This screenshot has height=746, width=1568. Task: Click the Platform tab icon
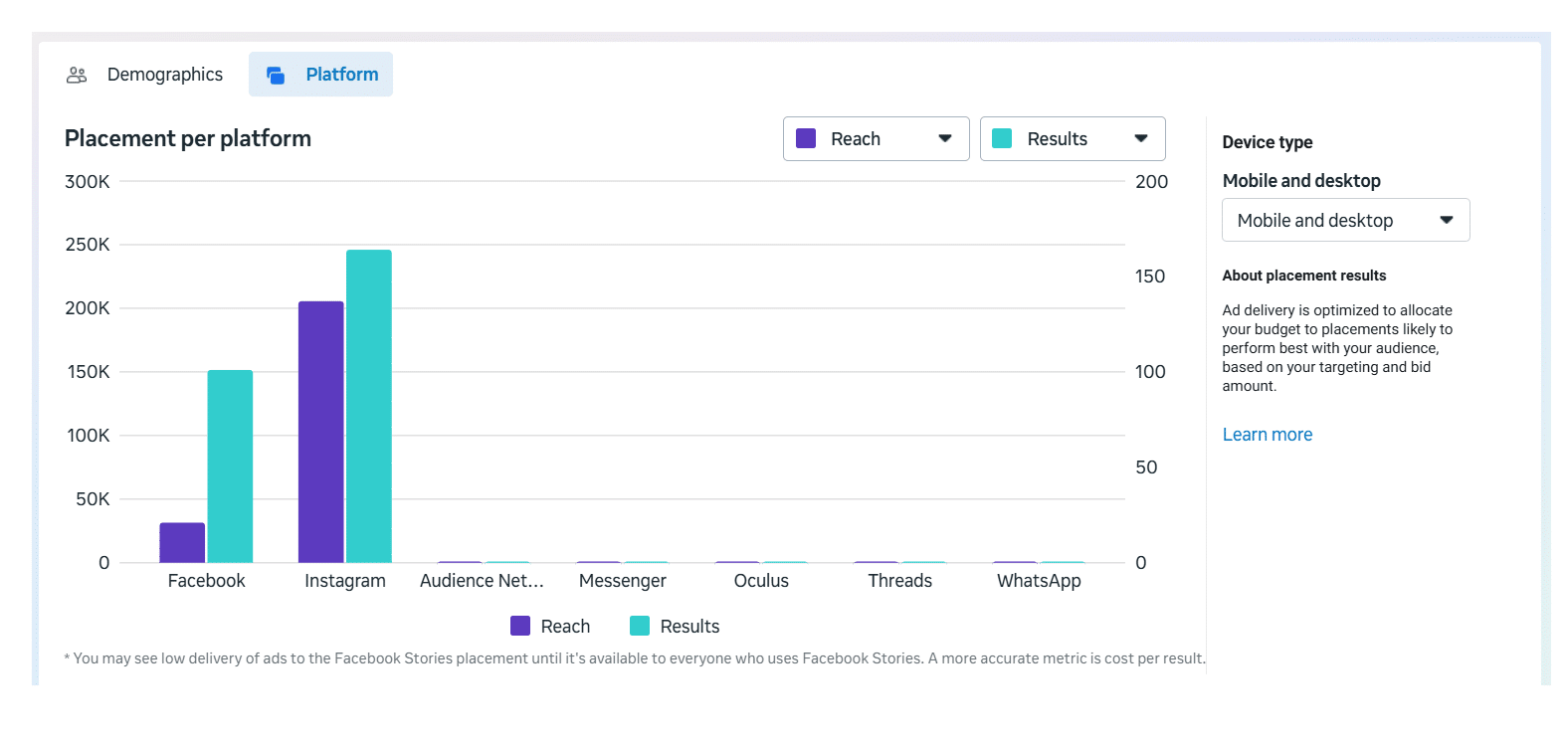point(276,75)
